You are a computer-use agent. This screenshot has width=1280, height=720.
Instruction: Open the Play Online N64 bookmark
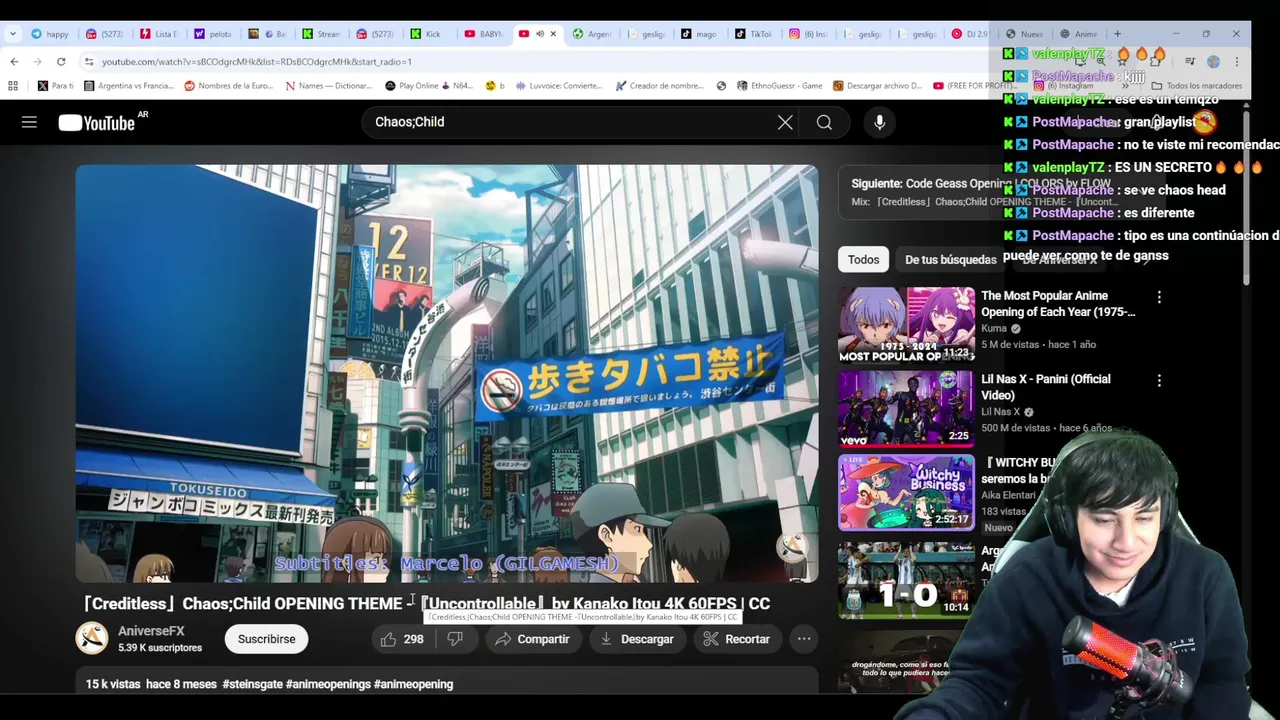[430, 86]
